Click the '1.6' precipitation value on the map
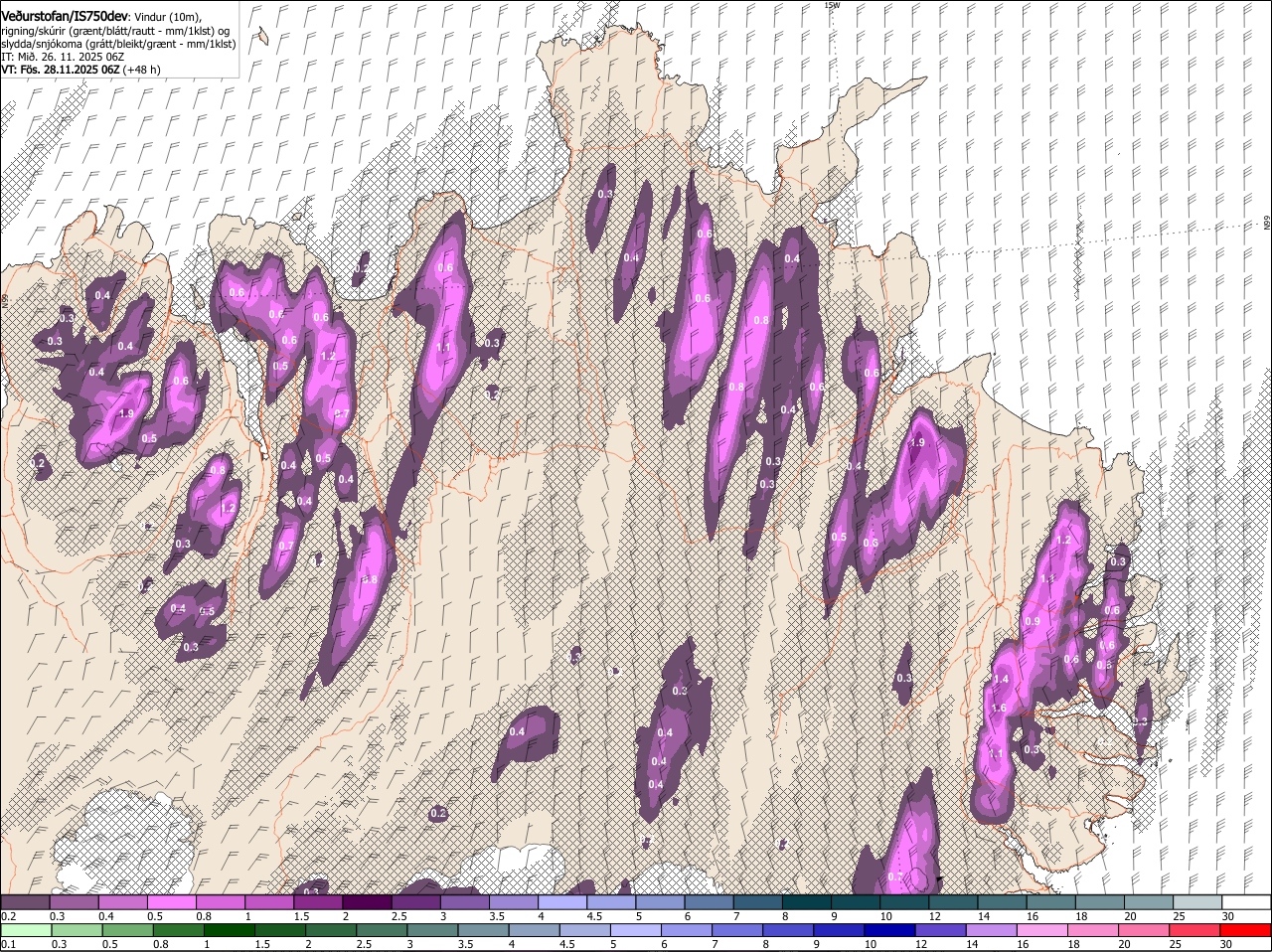 pyautogui.click(x=999, y=709)
